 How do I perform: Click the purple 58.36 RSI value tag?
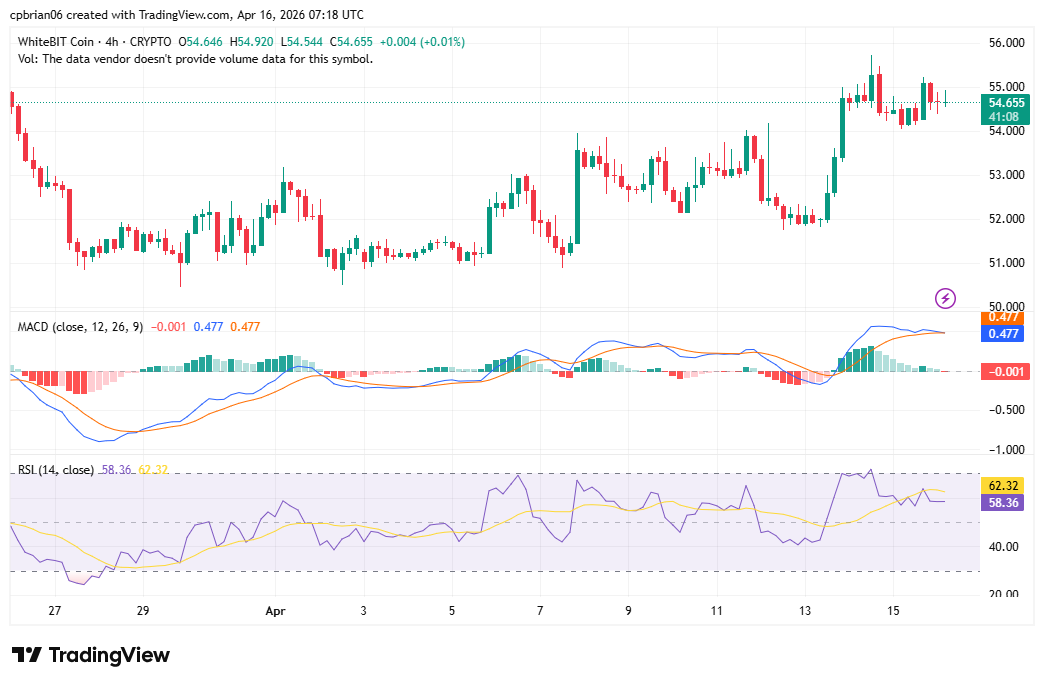1005,502
